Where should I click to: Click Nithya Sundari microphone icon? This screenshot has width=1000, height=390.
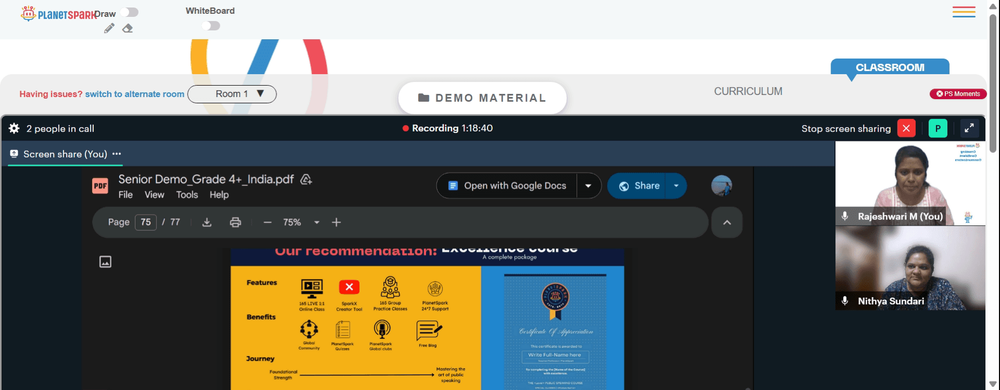[x=845, y=301]
